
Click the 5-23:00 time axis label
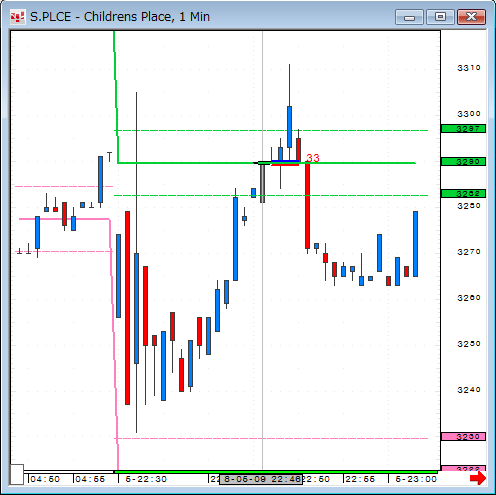[416, 479]
